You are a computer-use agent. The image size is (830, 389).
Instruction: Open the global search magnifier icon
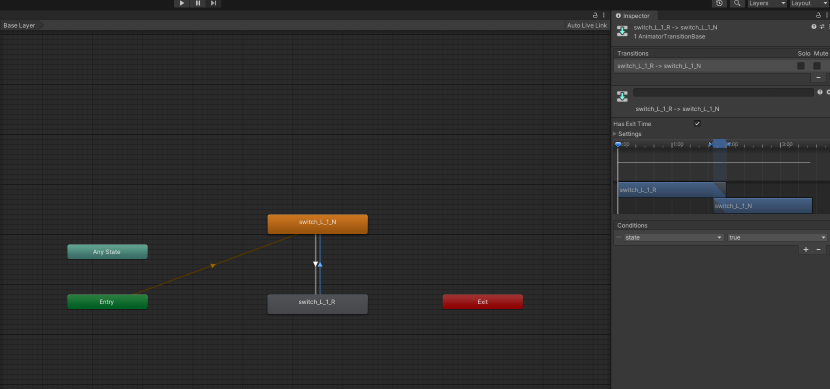737,3
